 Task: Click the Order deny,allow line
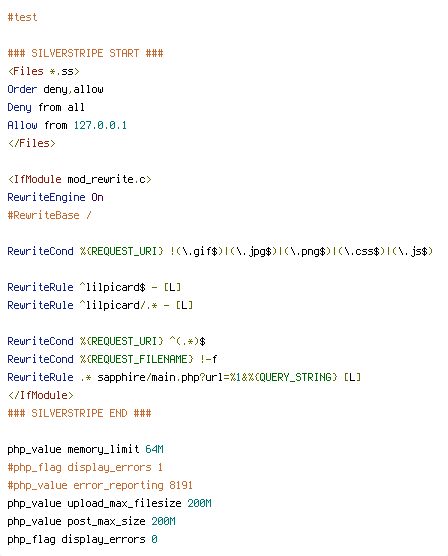click(56, 89)
